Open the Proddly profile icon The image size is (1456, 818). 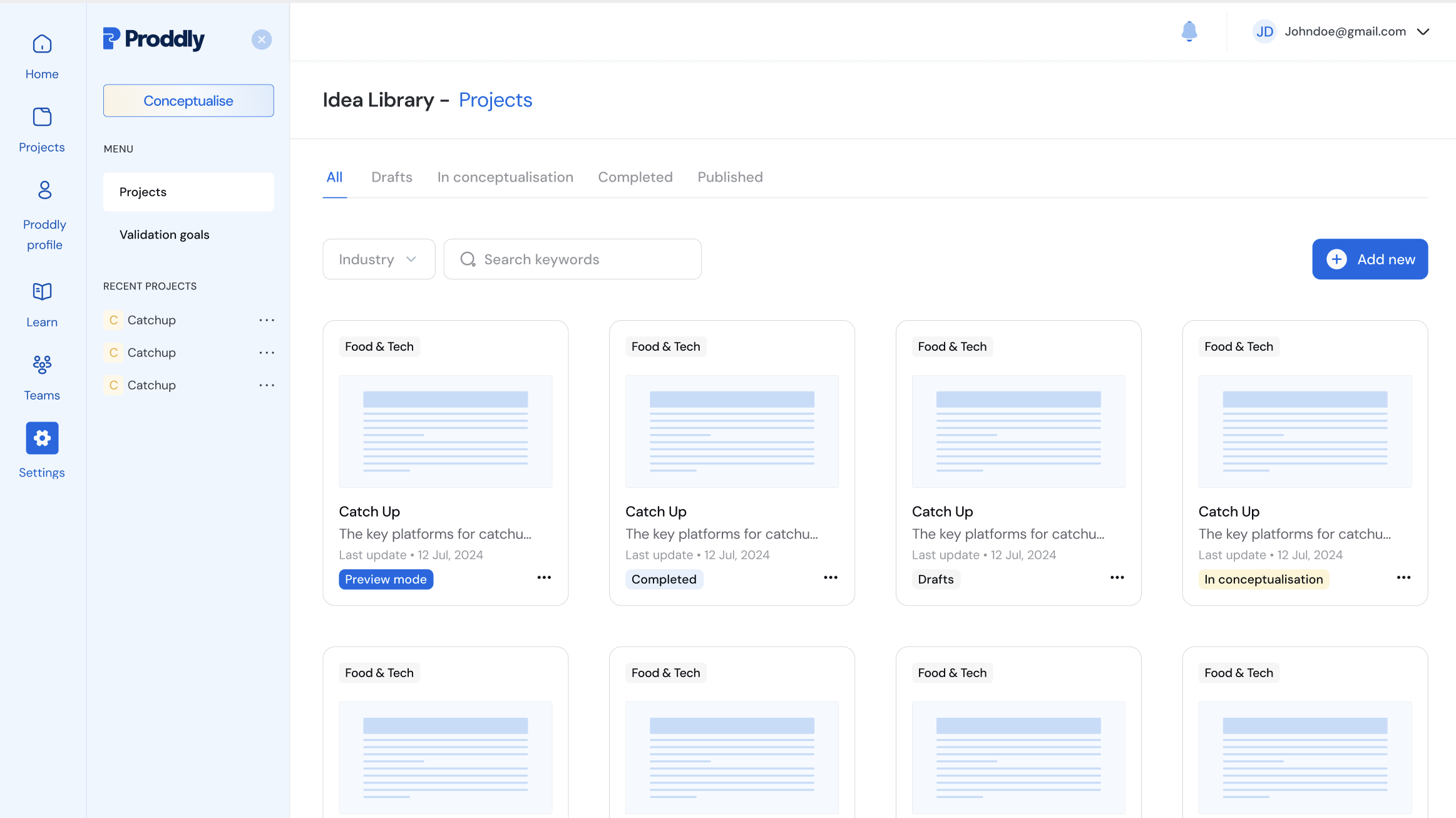tap(44, 190)
